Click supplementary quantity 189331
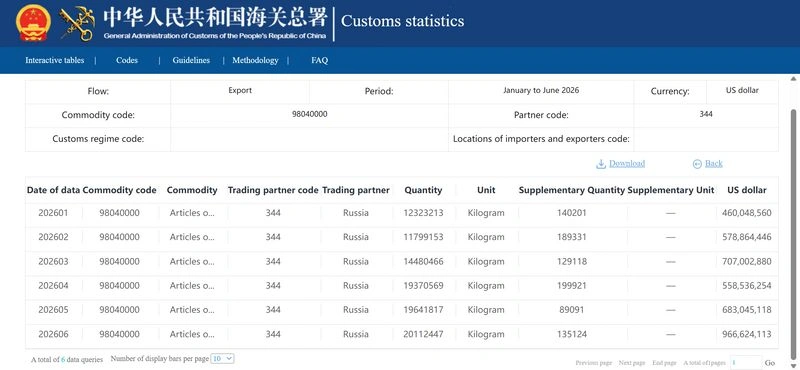The width and height of the screenshot is (800, 370). [x=571, y=237]
